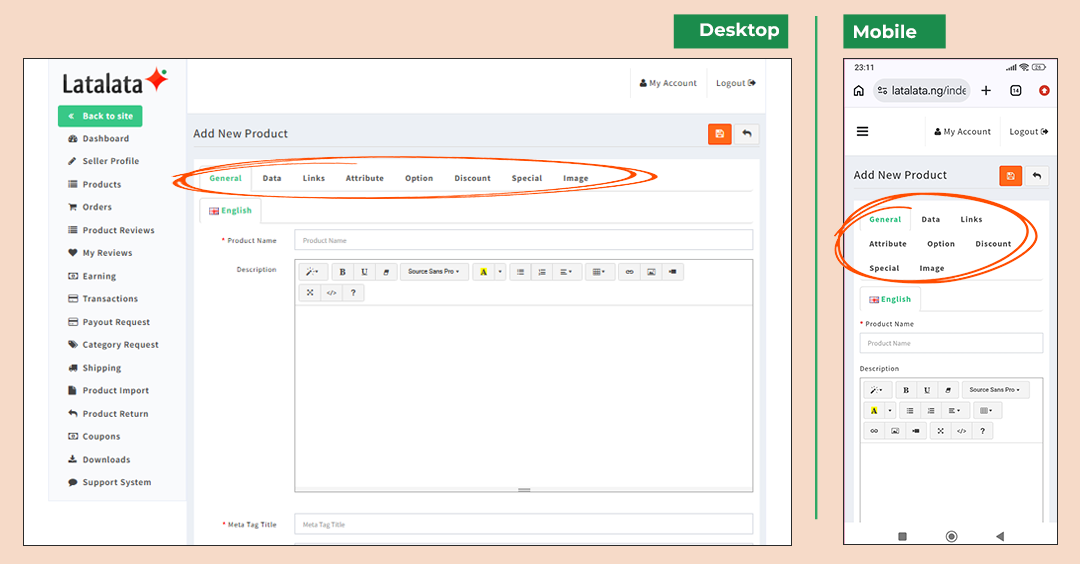The image size is (1080, 564).
Task: Open Support System in the sidebar
Action: click(110, 483)
